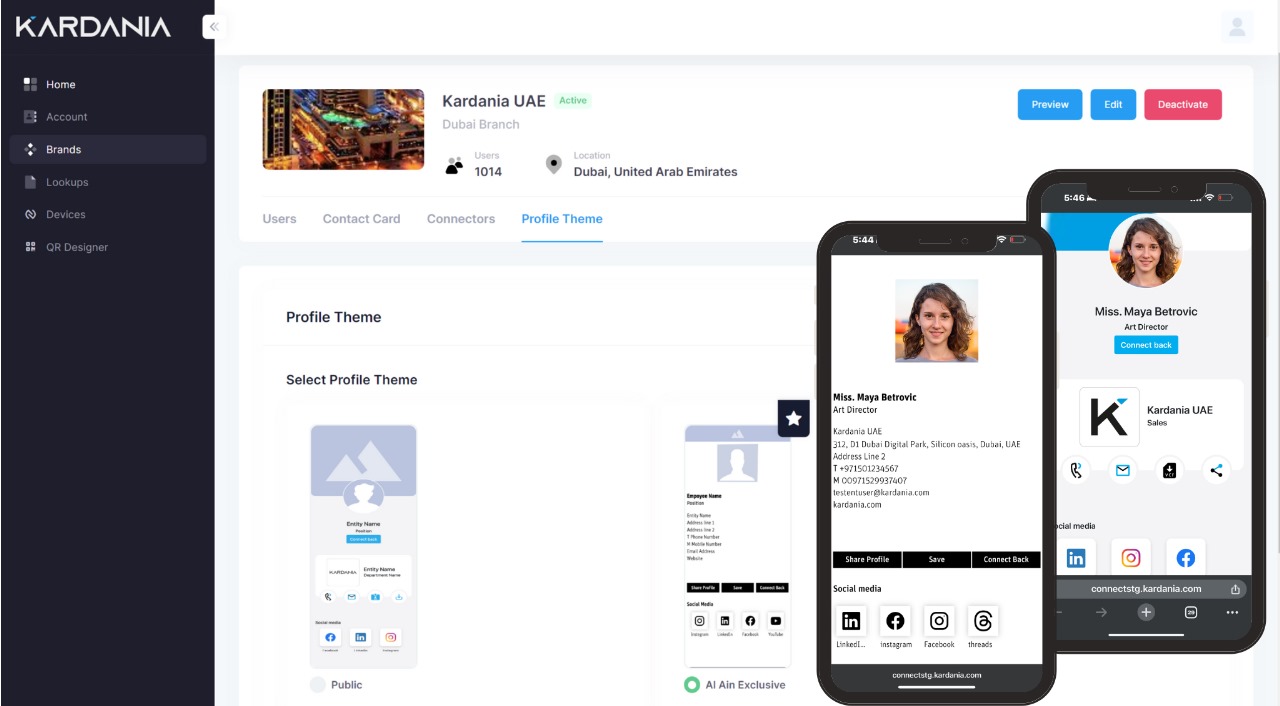Screen dimensions: 1280x706
Task: Click the Lookups icon in the sidebar
Action: tap(30, 182)
